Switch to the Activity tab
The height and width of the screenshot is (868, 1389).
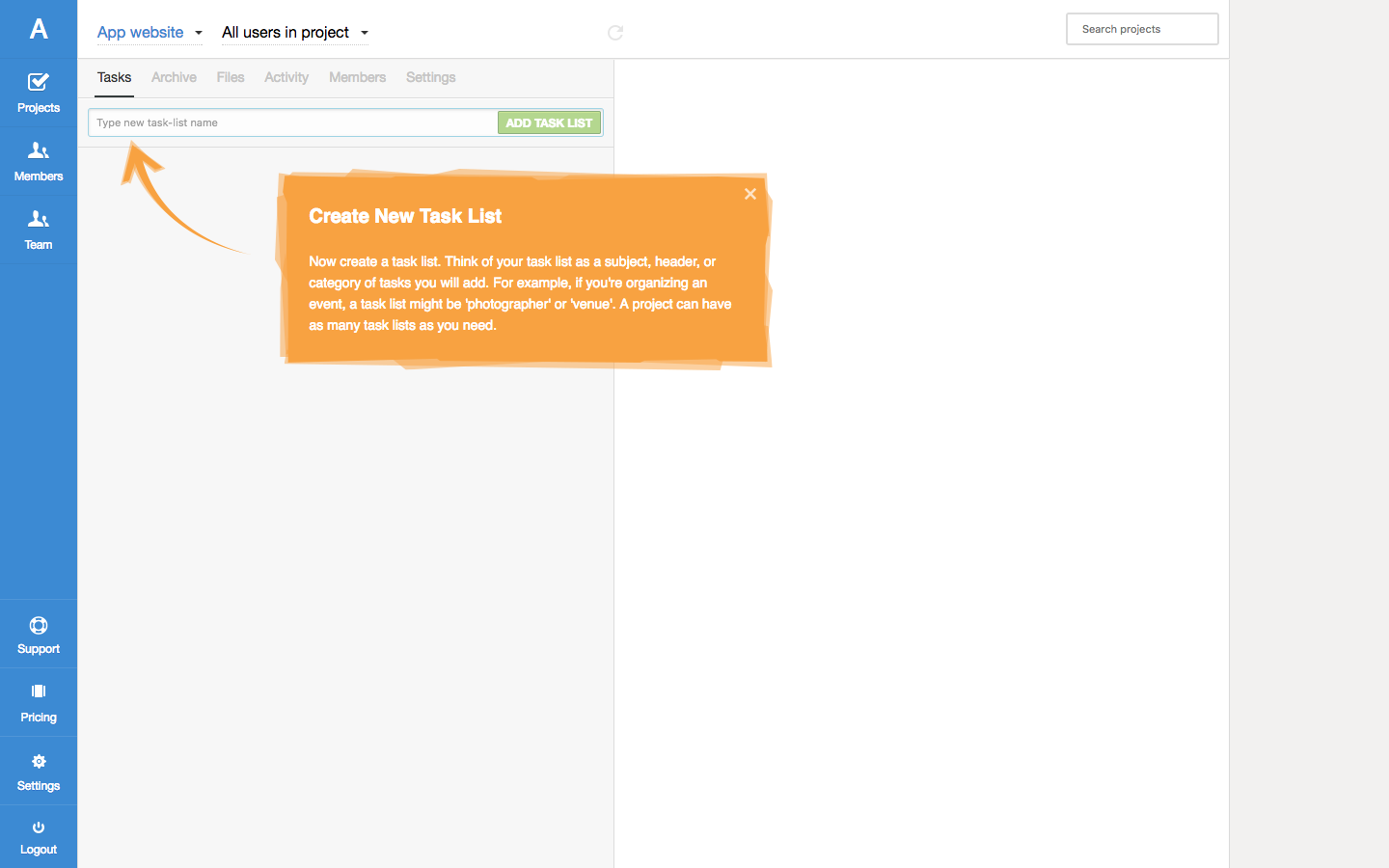(x=286, y=77)
